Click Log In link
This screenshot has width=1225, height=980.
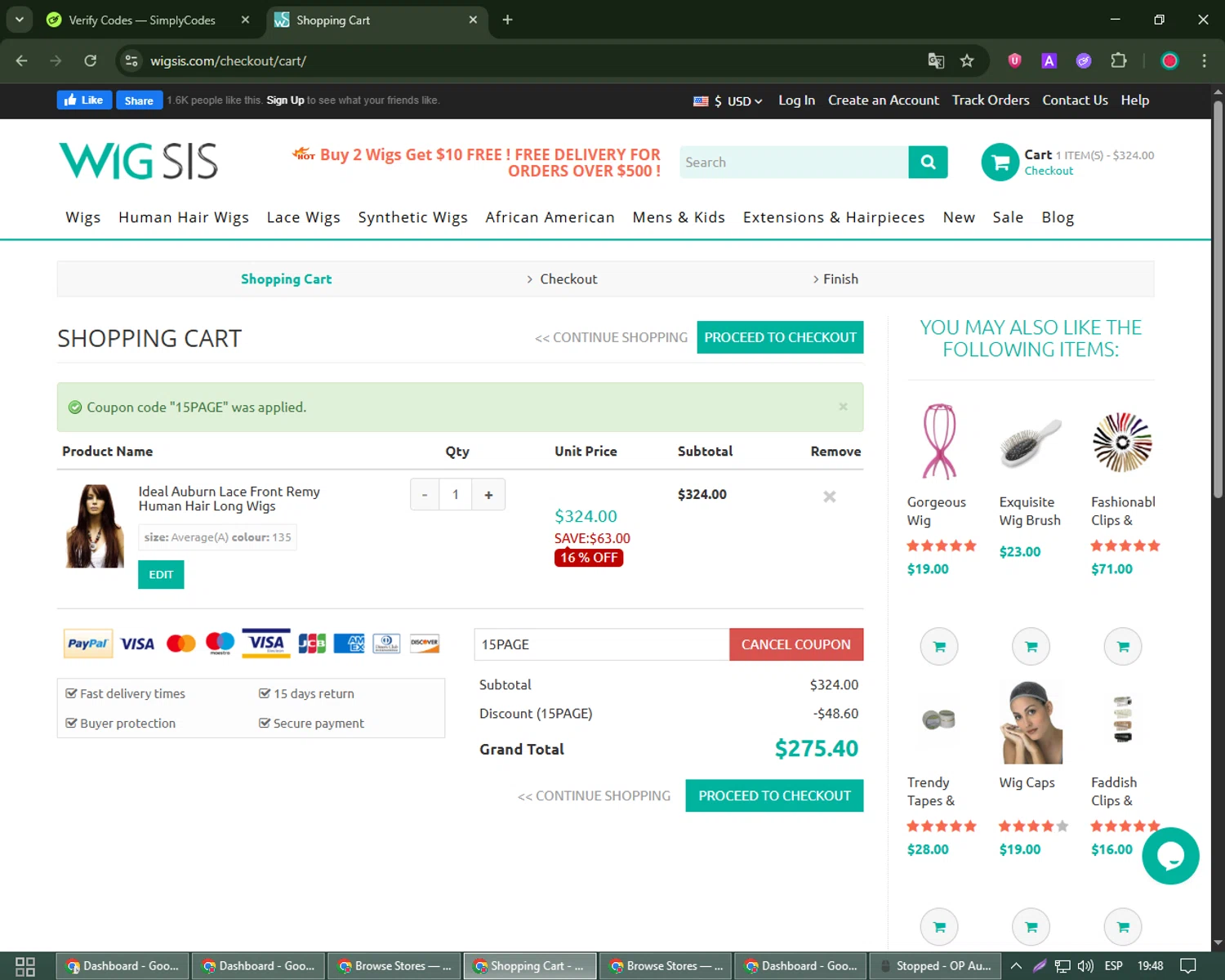(796, 100)
